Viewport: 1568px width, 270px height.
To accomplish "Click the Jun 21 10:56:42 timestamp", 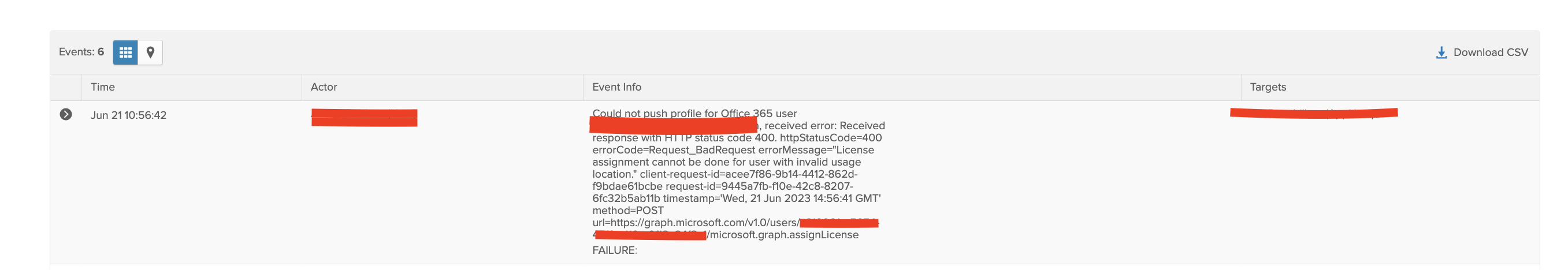I will 128,115.
